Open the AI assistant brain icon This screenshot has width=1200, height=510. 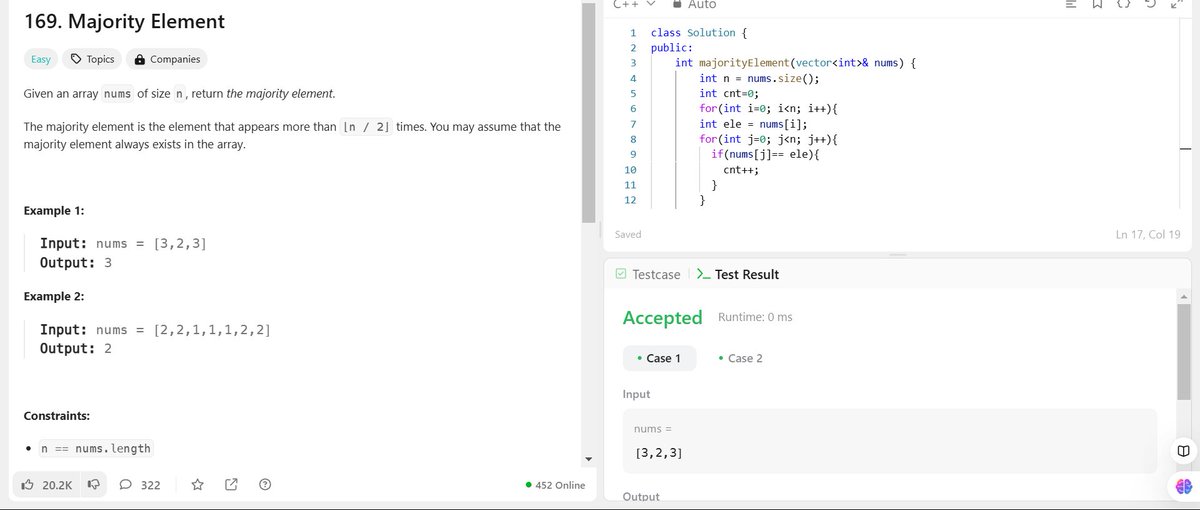(x=1184, y=486)
